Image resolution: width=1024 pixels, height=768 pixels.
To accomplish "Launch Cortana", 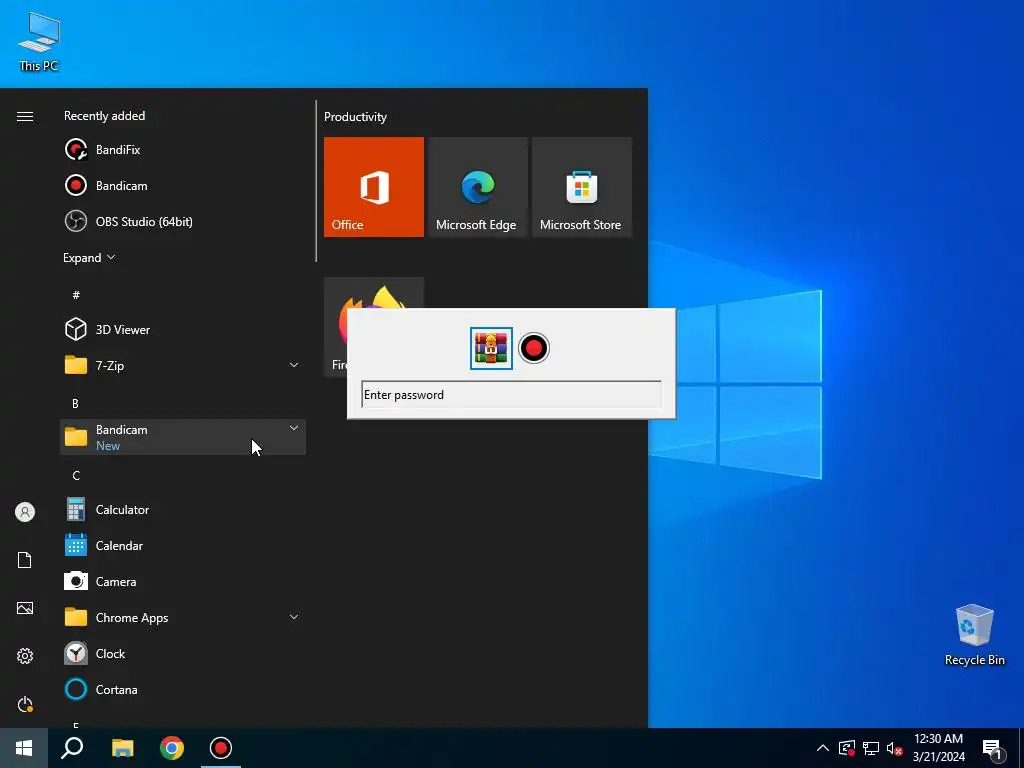I will click(x=182, y=689).
